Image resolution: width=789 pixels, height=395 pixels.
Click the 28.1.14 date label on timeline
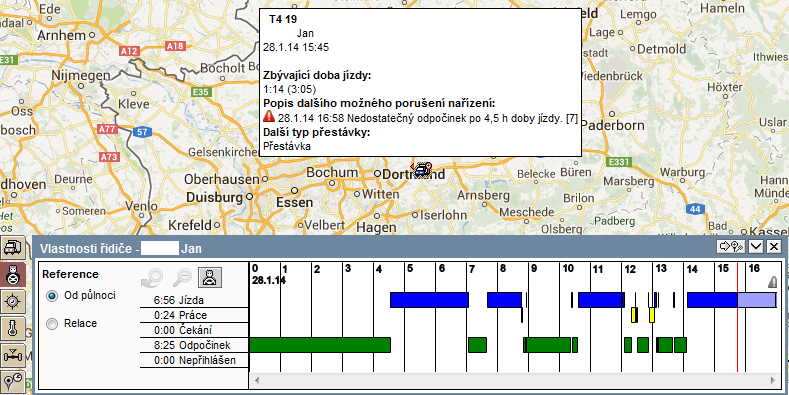tap(268, 280)
